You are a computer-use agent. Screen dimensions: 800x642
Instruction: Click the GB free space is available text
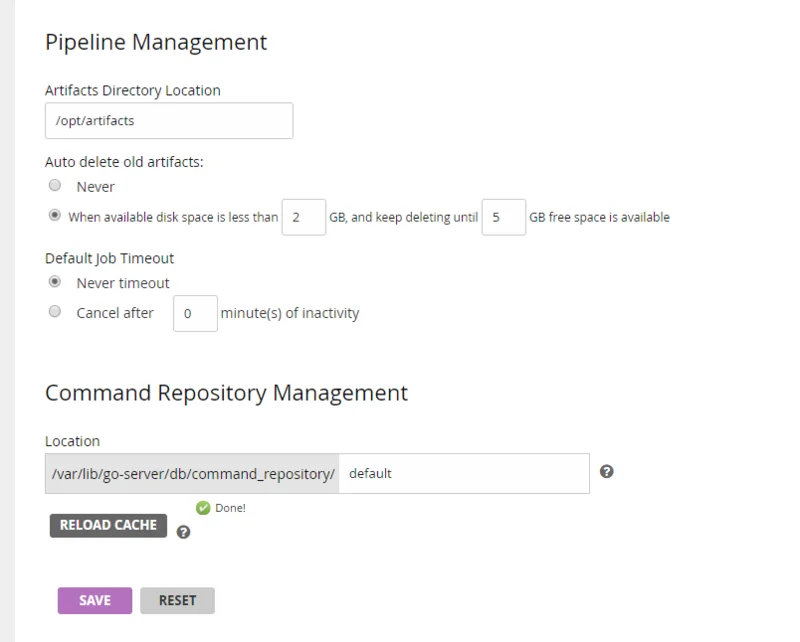pos(599,217)
